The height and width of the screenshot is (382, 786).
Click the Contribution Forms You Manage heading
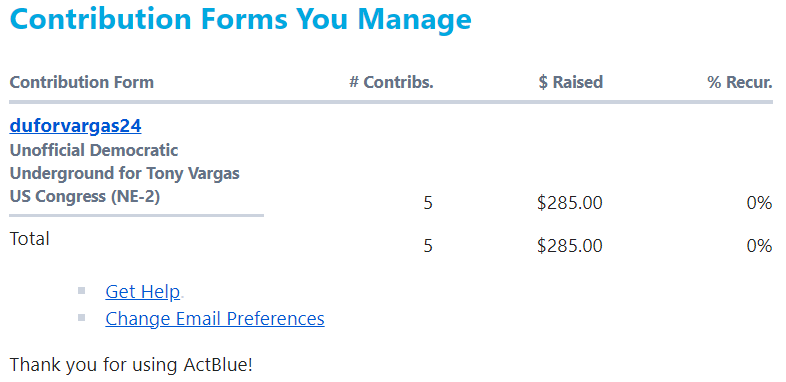241,19
